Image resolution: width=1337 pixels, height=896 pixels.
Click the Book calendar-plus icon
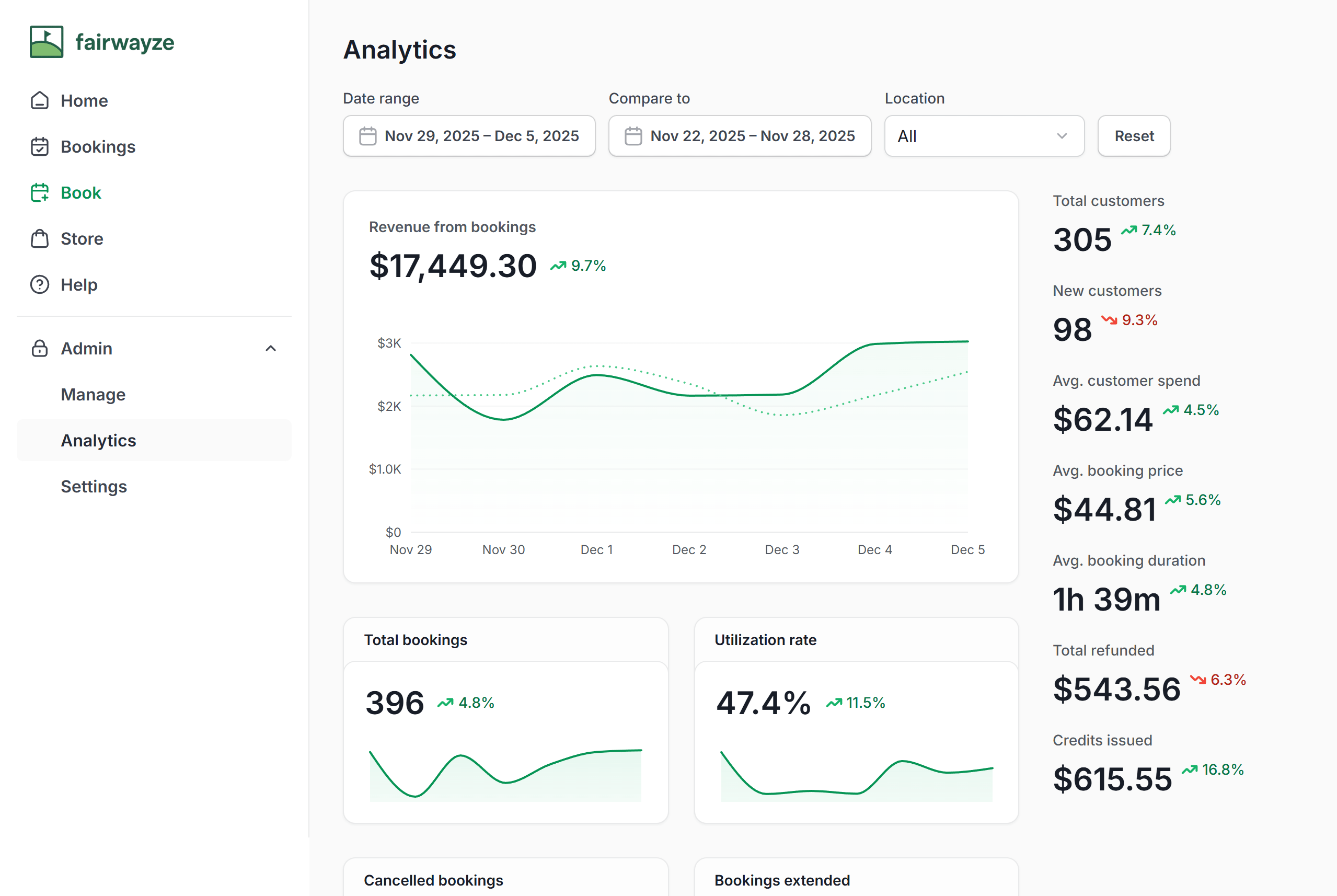coord(39,192)
